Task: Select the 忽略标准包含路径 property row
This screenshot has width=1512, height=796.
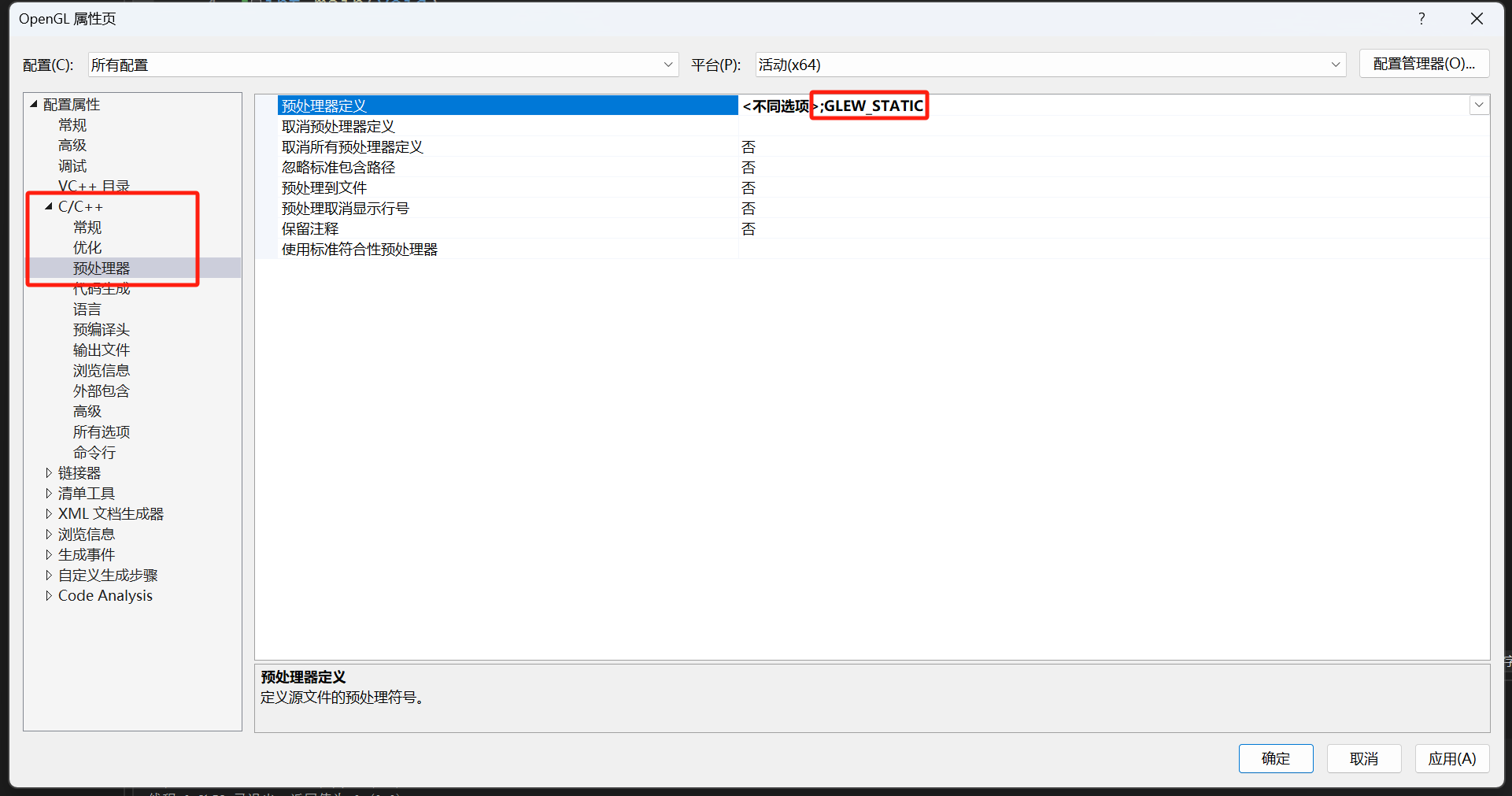Action: tap(508, 167)
